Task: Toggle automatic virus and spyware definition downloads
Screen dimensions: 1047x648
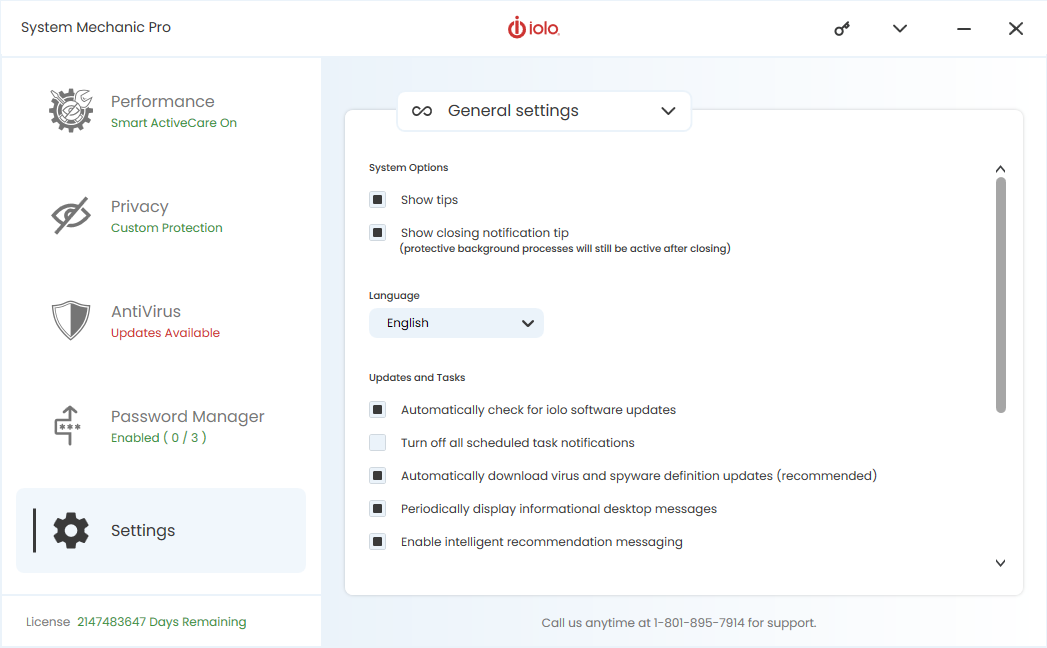Action: [377, 476]
